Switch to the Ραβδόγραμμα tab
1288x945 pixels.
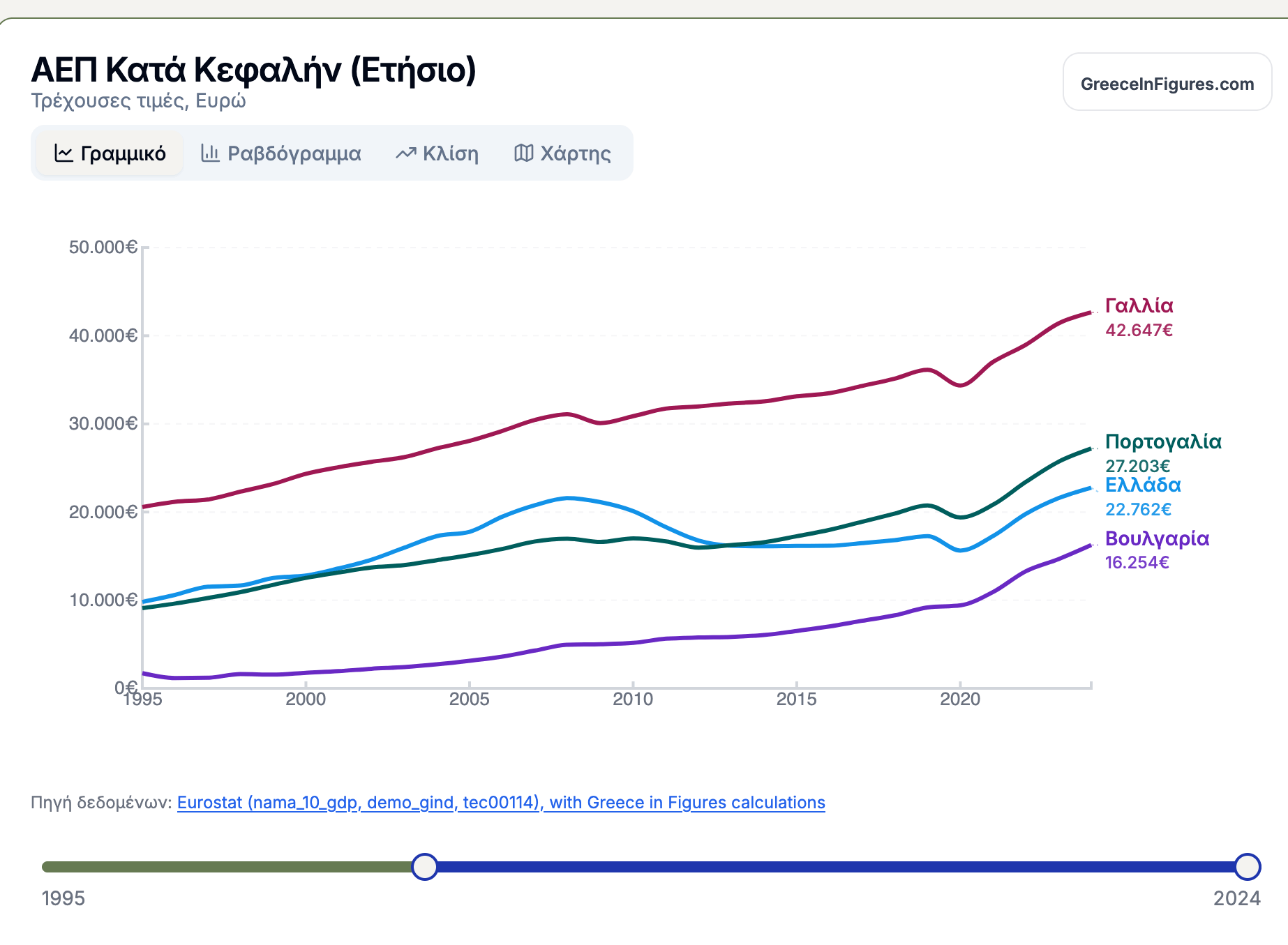(294, 153)
